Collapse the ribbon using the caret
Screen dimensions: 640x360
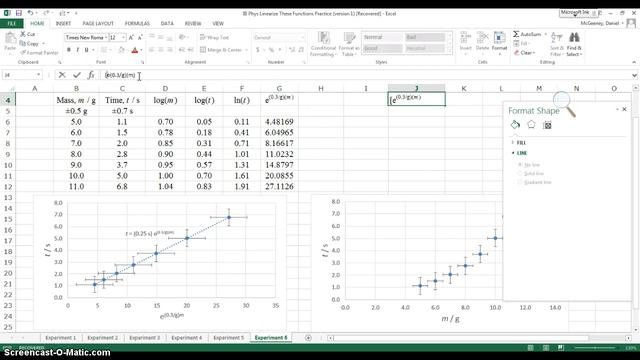(634, 62)
